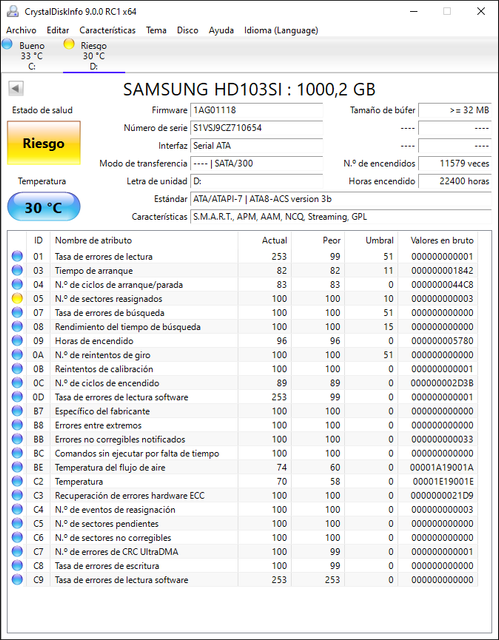This screenshot has width=499, height=640.
Task: Click the status orb for attribute C3
Action: 17,495
